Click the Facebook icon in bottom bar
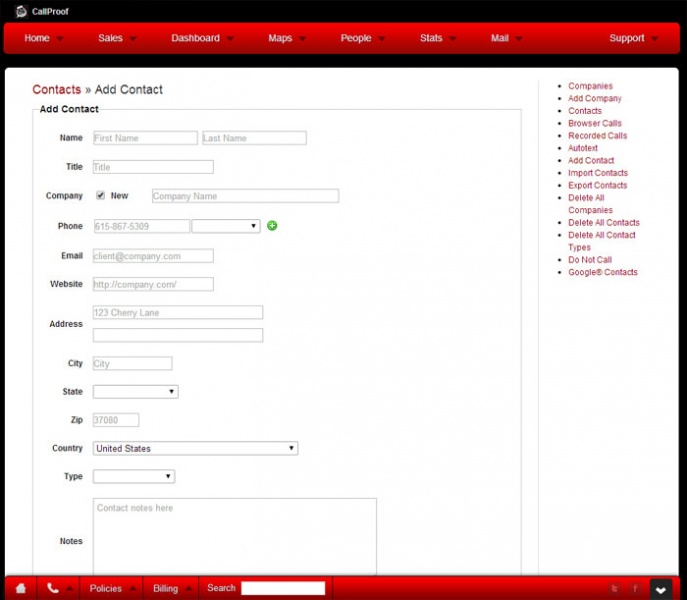Viewport: 687px width, 600px height. pyautogui.click(x=635, y=589)
